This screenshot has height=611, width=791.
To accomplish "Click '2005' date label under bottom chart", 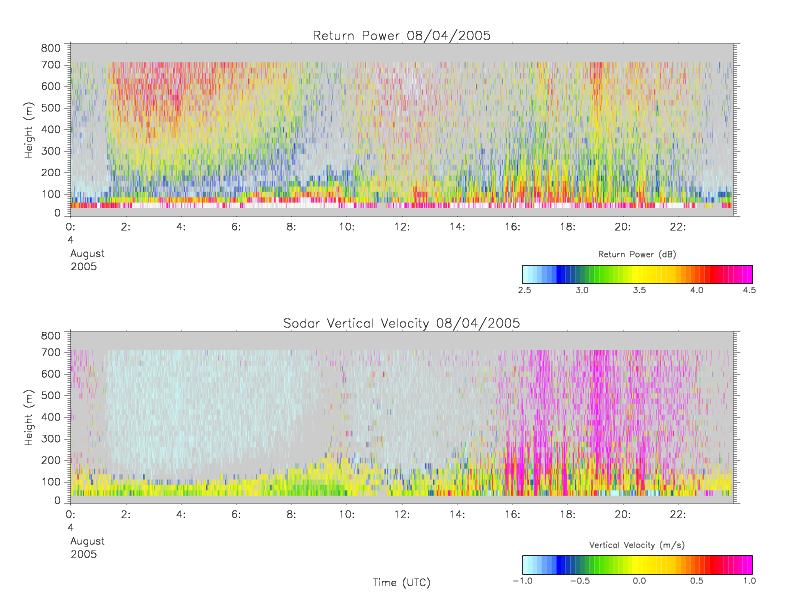I will (x=83, y=554).
